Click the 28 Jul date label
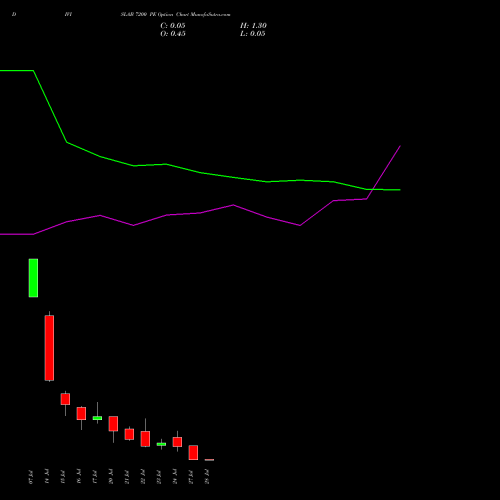Viewport: 500px width, 500px height. (x=207, y=477)
